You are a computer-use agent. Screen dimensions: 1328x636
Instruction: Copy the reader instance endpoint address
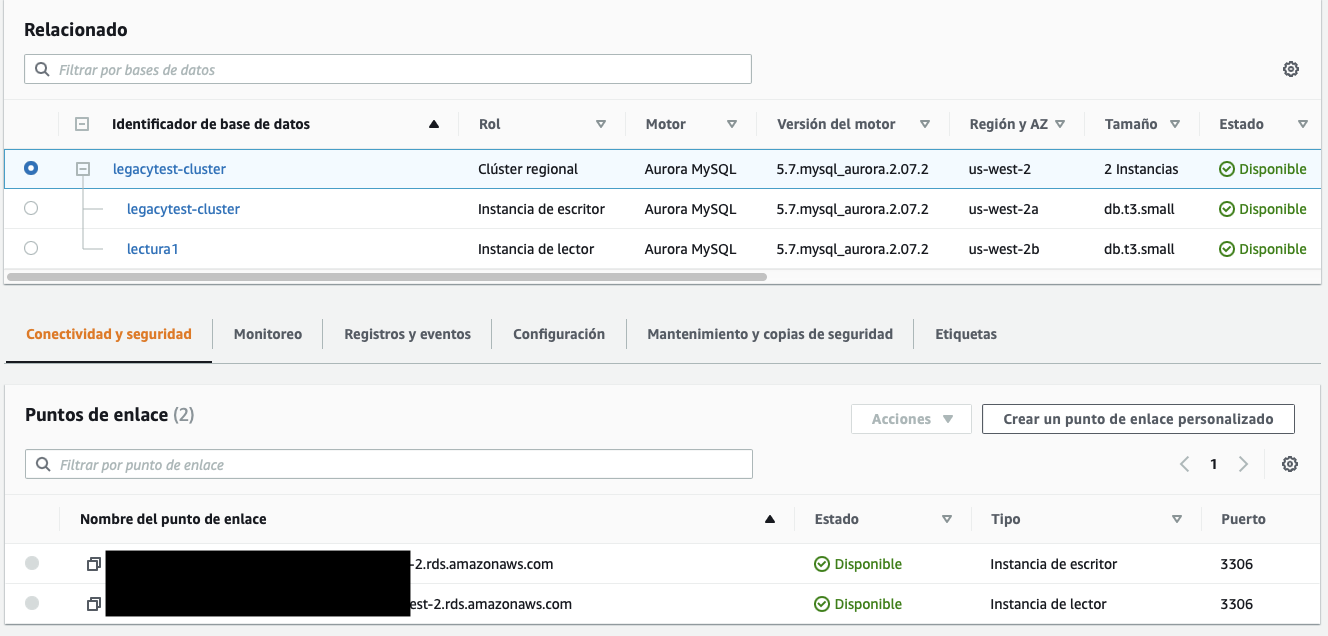tap(93, 603)
